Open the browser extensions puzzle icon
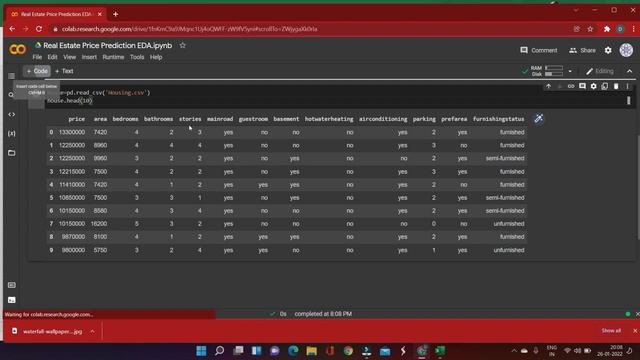Viewport: 640px width, 360px height. (607, 29)
